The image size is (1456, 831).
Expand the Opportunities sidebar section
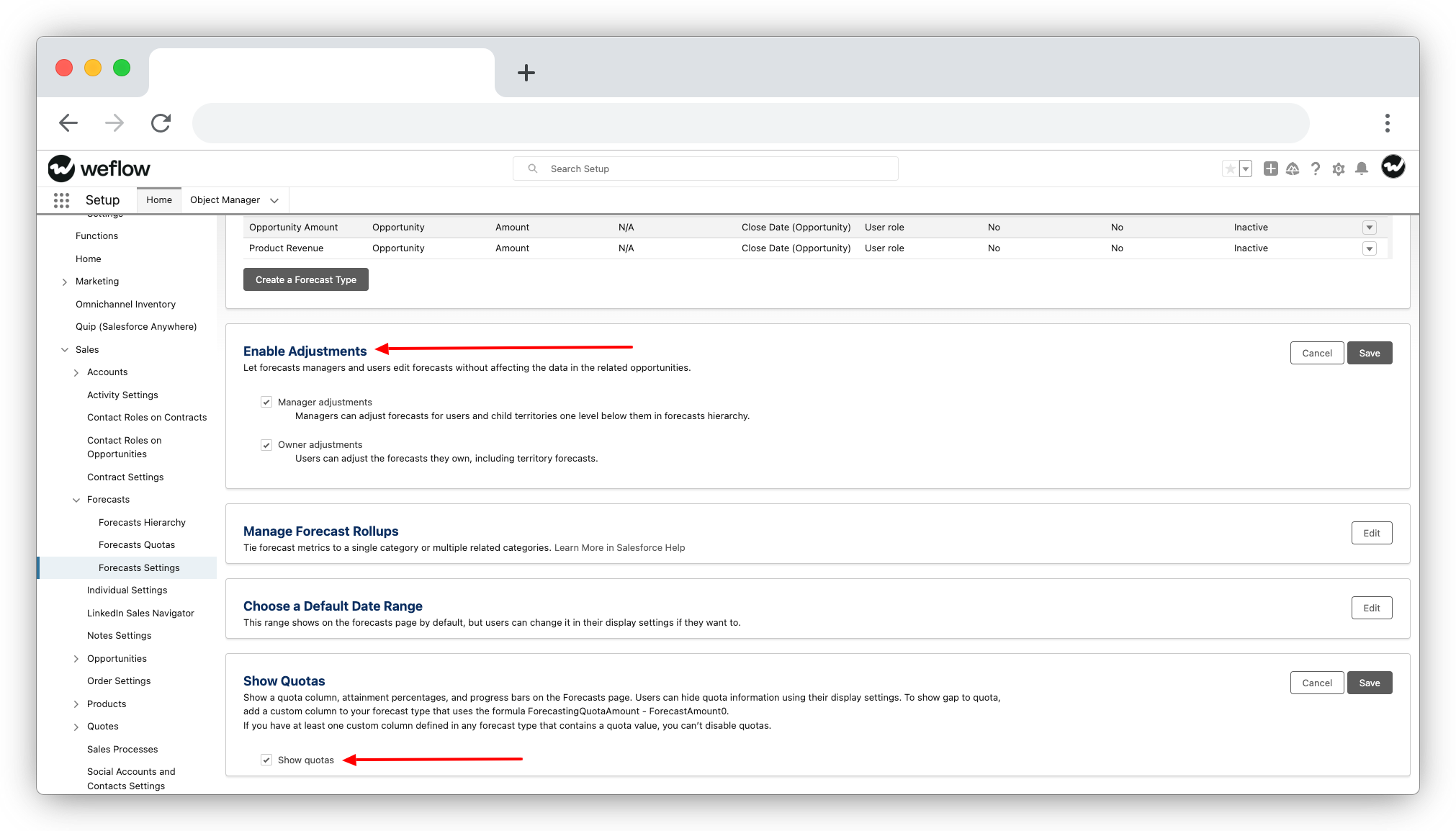(x=76, y=658)
